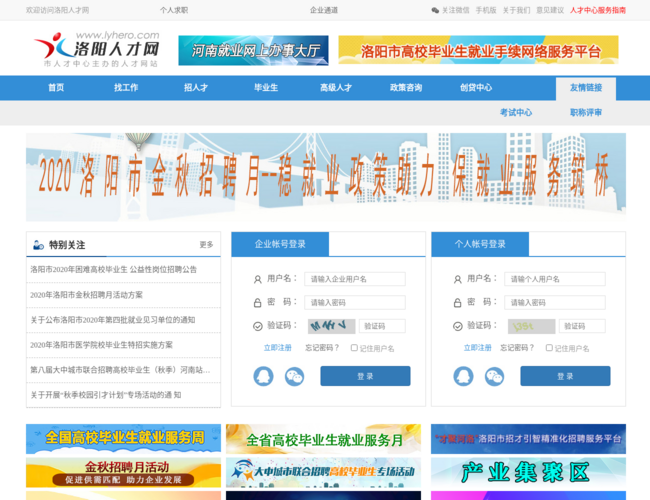Open notice 2020年洛阳市医学院校毕业生特招实施方案
650x500 pixels.
(101, 345)
